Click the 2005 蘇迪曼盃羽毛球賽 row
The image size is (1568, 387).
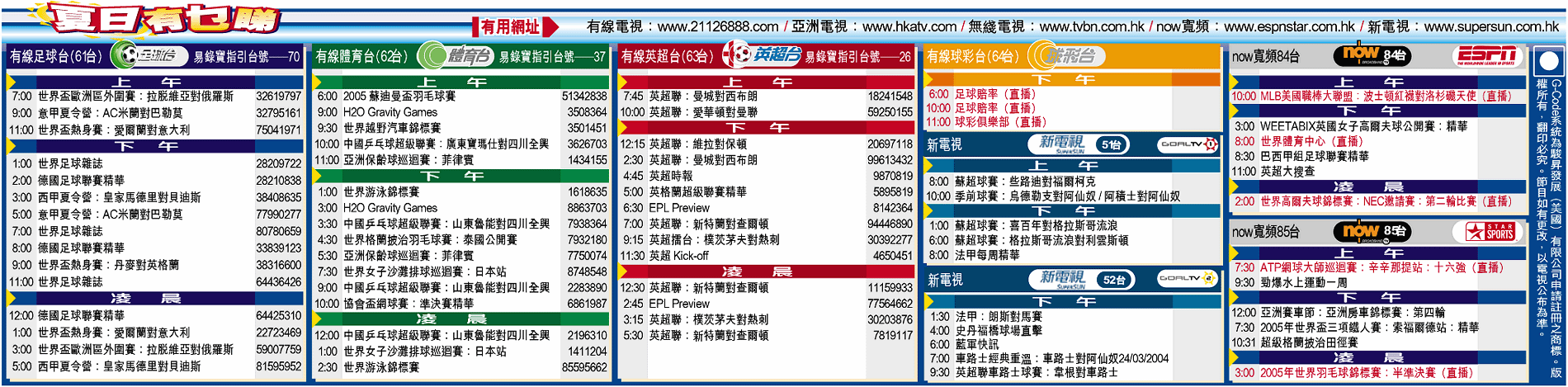[460, 96]
